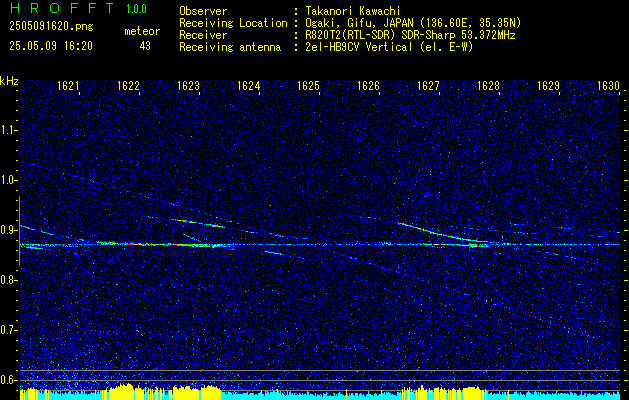Click the 1628 time axis marker
The height and width of the screenshot is (400, 629).
(x=488, y=86)
